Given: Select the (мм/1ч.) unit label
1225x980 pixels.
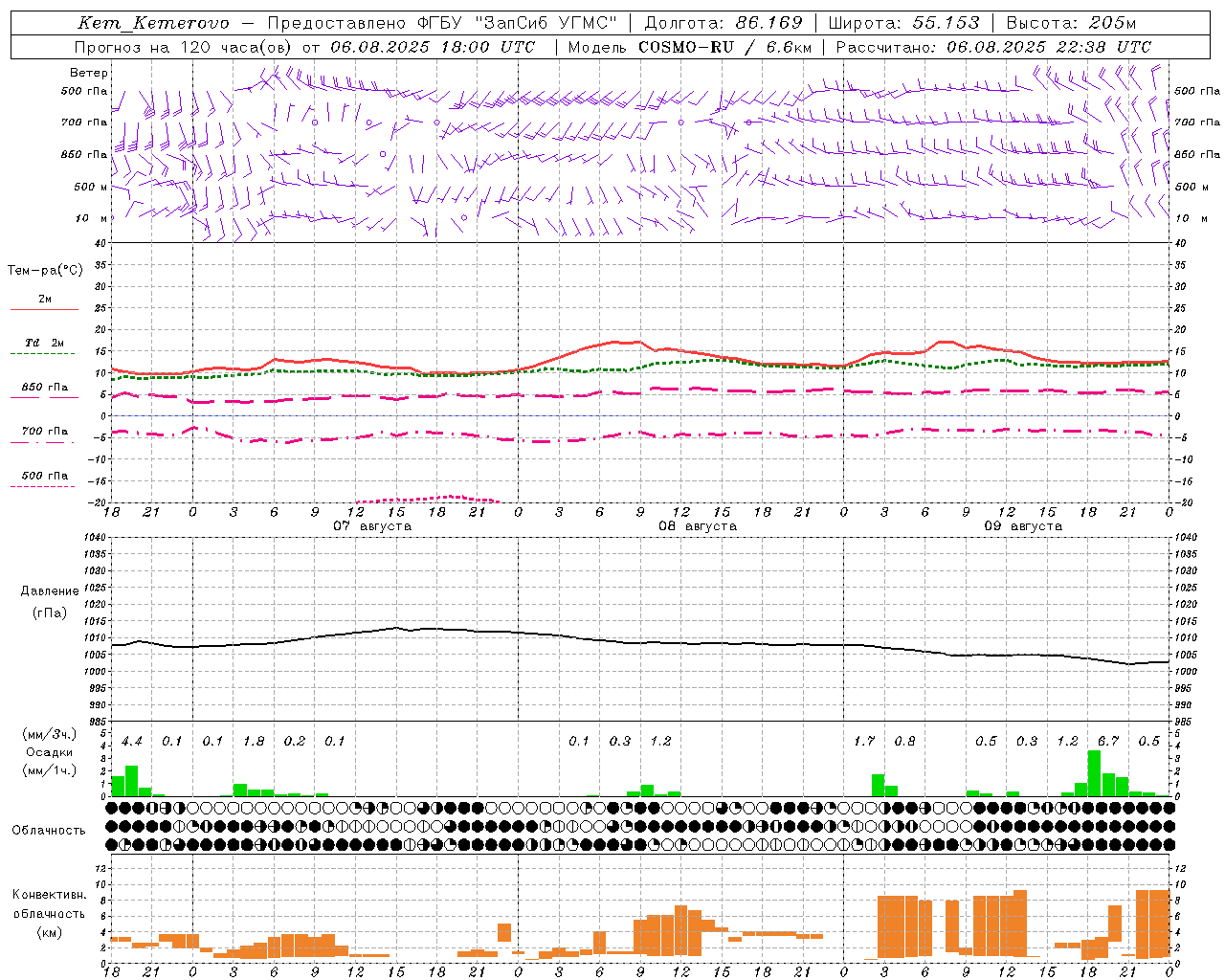Looking at the screenshot, I should coord(50,770).
